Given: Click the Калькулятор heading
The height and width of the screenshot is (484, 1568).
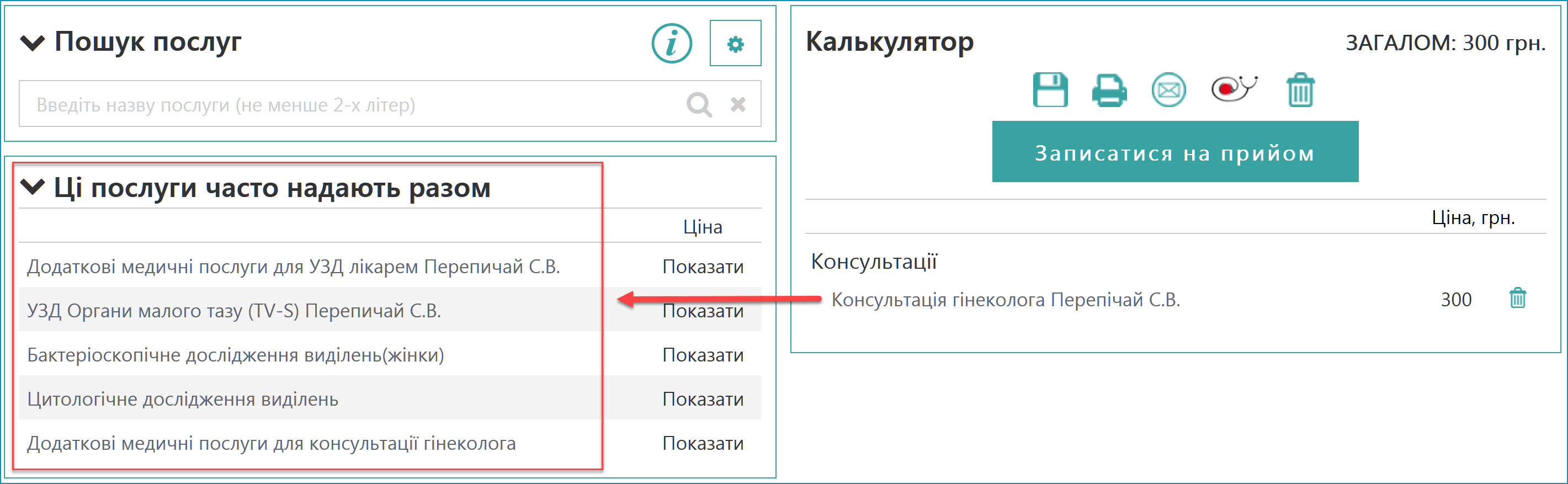Looking at the screenshot, I should coord(889,42).
